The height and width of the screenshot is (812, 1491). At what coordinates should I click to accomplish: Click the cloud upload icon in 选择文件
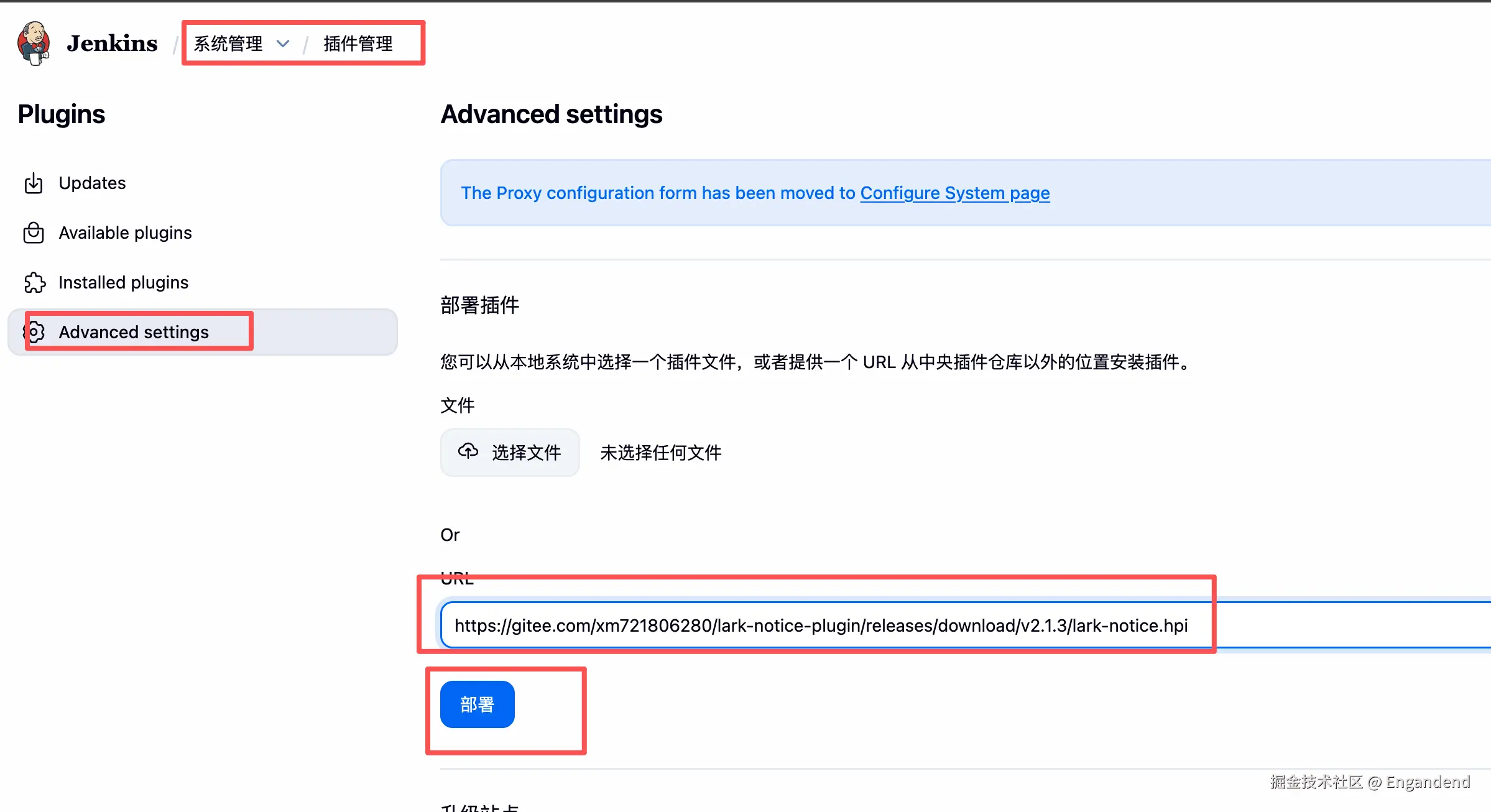coord(468,451)
